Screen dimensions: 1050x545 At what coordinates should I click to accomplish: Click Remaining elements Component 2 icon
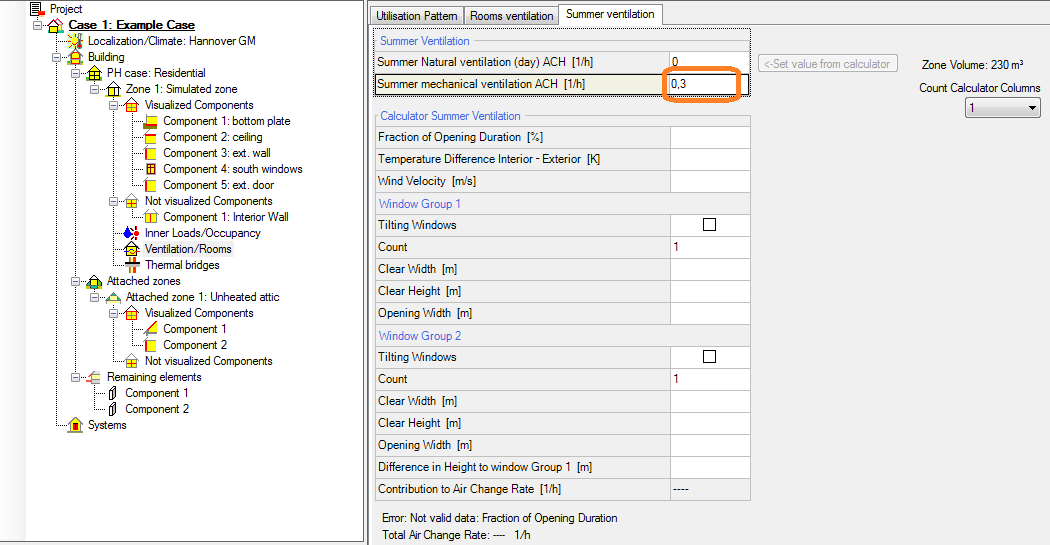112,409
